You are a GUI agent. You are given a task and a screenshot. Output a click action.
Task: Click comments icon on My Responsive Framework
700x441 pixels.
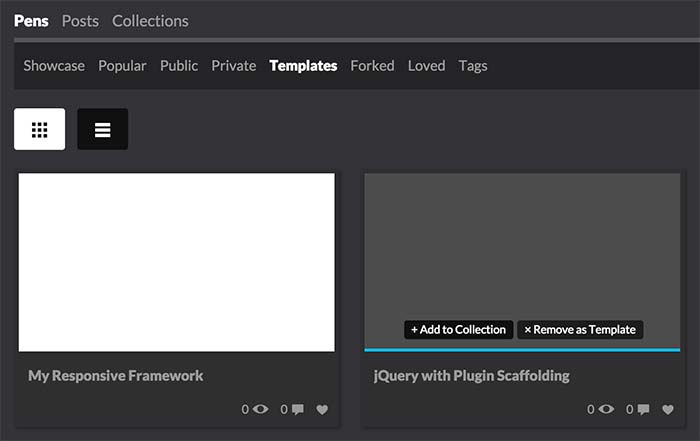pyautogui.click(x=298, y=409)
